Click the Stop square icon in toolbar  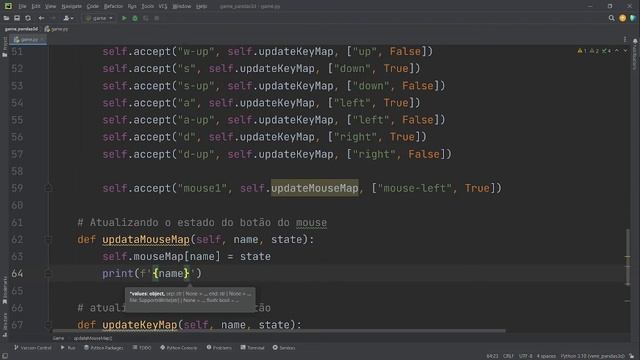157,18
